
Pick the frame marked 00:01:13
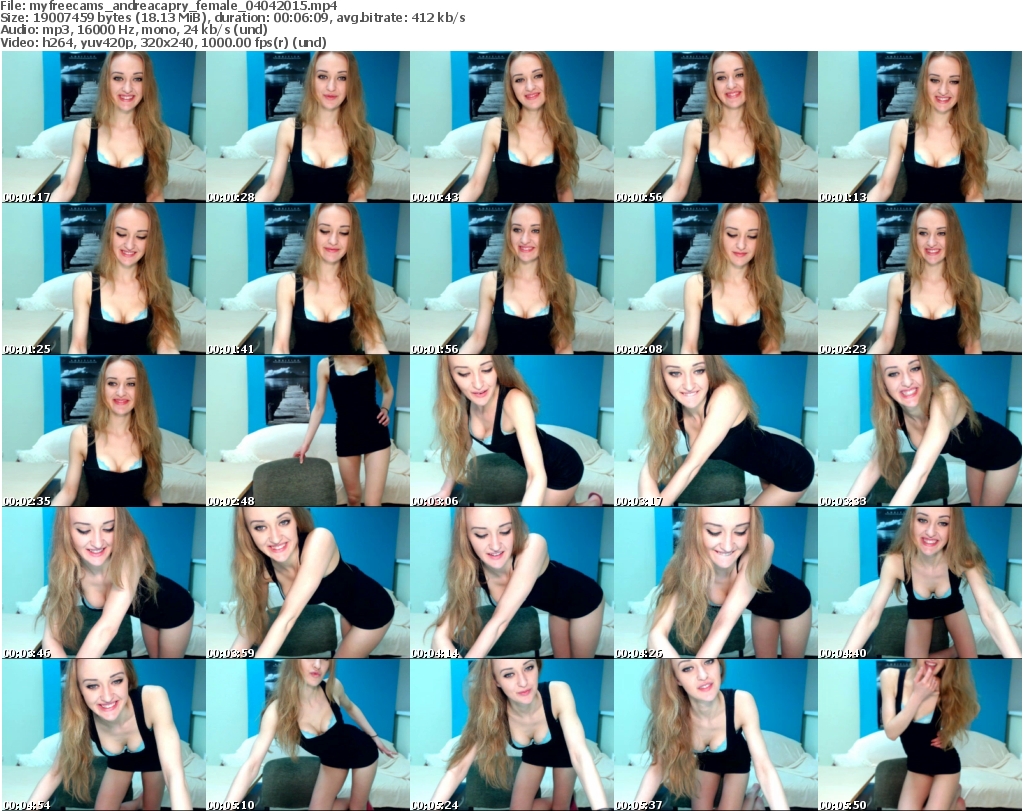point(919,127)
